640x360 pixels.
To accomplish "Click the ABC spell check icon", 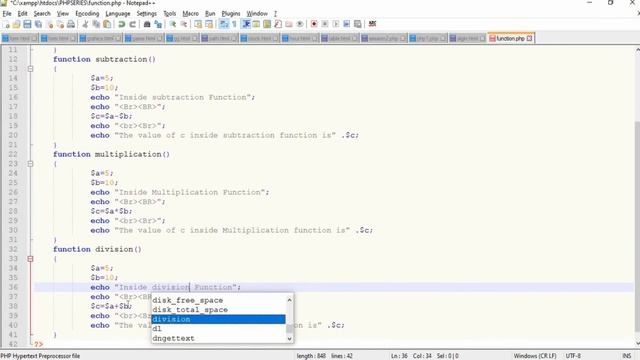I will point(372,24).
